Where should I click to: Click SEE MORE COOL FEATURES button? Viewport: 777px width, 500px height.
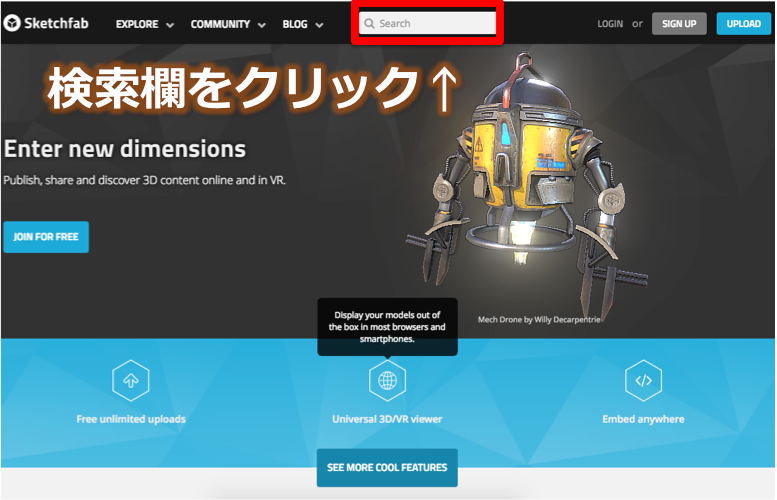387,467
